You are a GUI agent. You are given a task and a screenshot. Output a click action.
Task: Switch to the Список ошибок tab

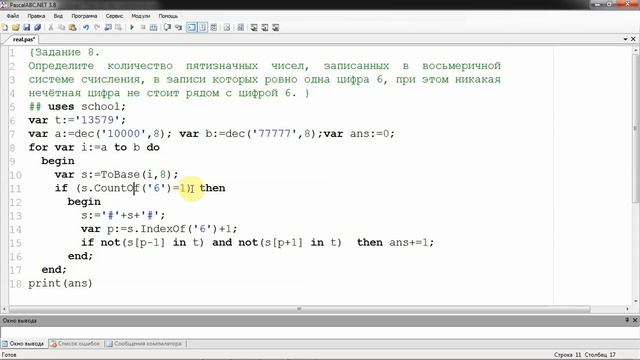coord(76,344)
